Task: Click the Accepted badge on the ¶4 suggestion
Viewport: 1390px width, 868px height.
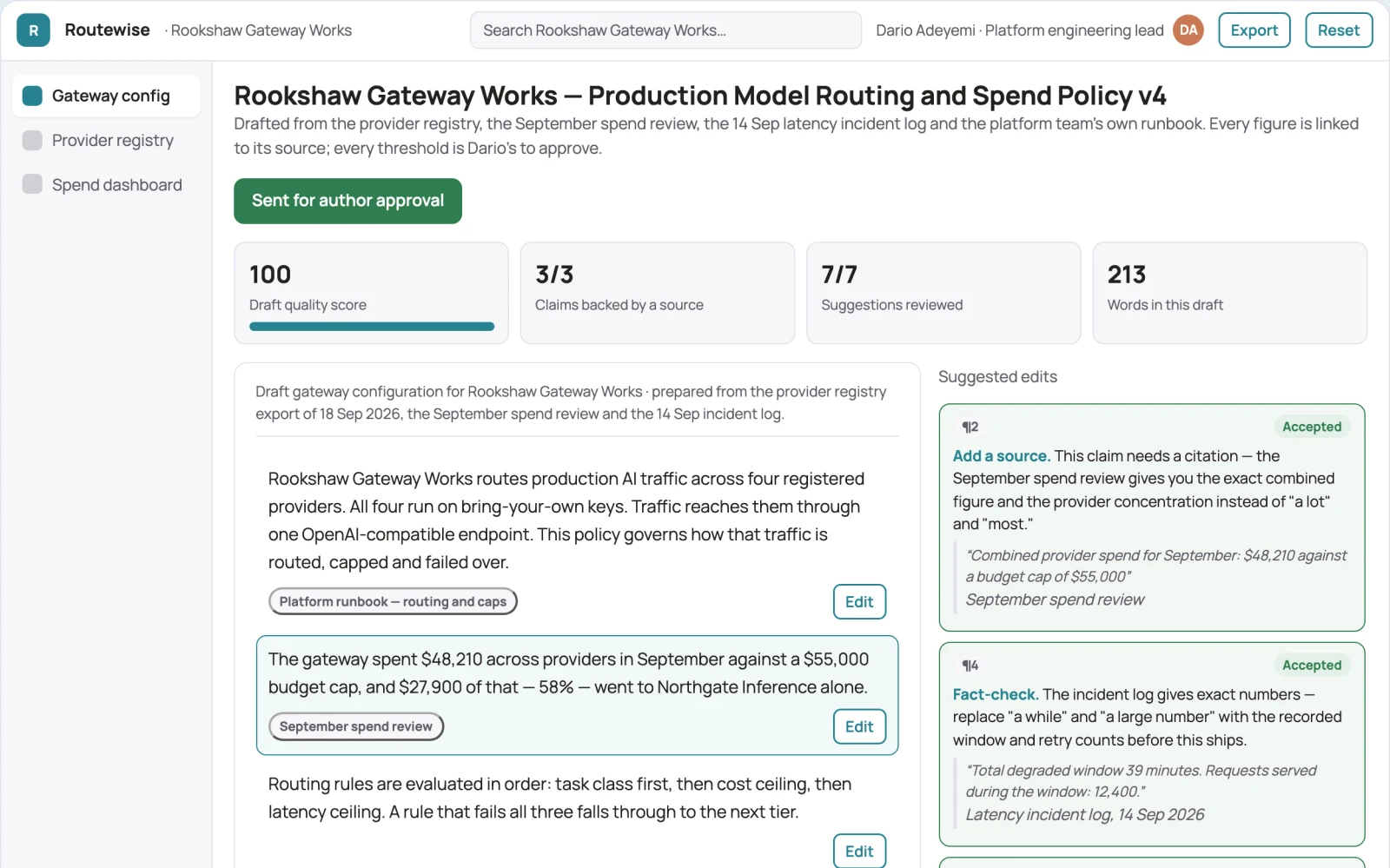Action: pyautogui.click(x=1312, y=665)
